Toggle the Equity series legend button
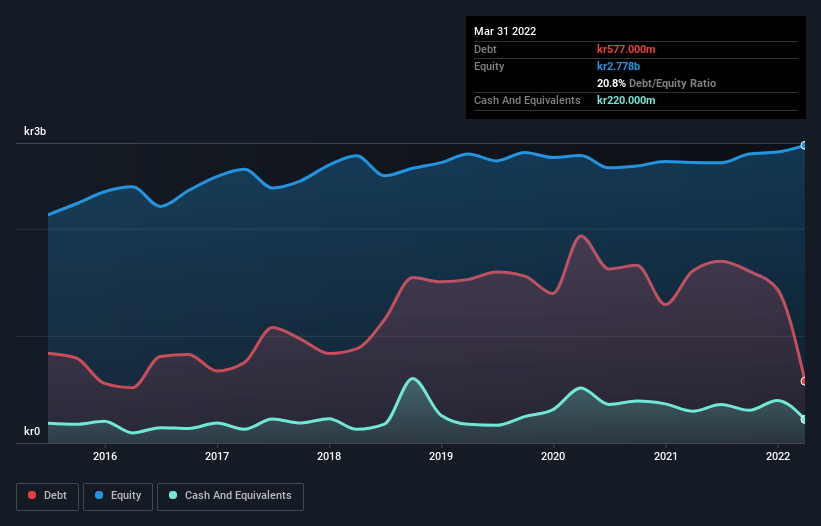 click(x=118, y=496)
